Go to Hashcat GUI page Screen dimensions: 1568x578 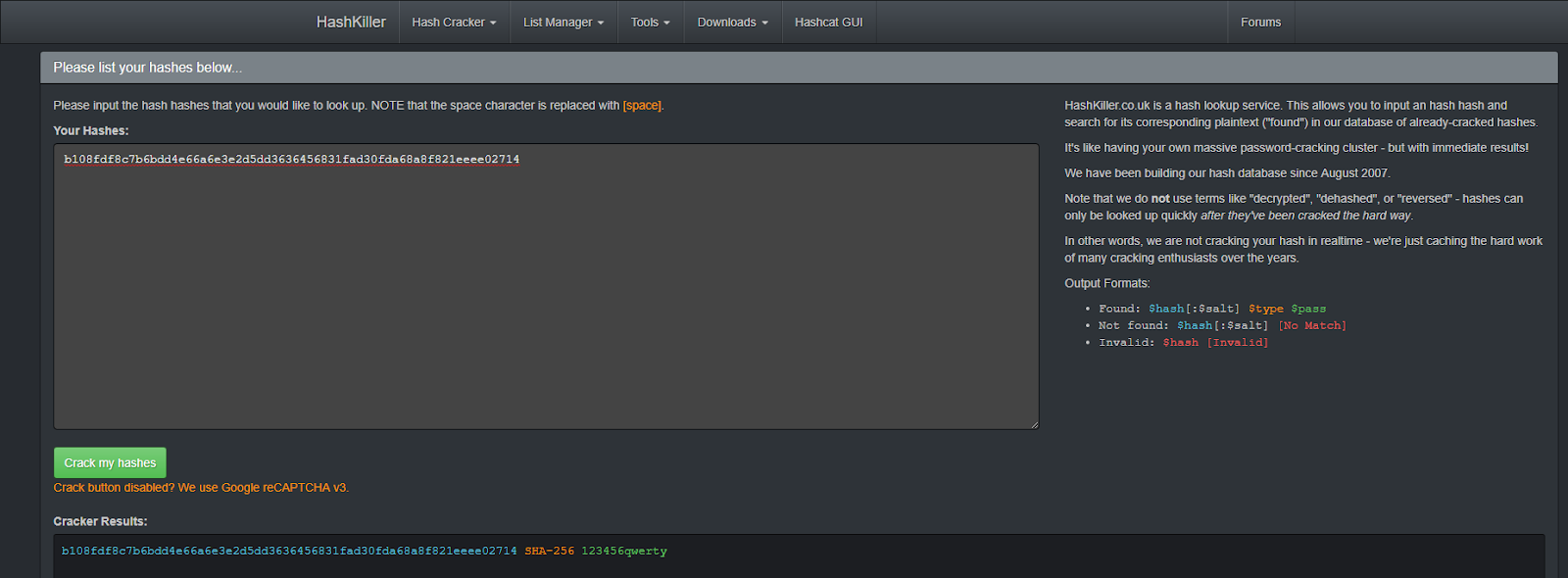pyautogui.click(x=828, y=22)
